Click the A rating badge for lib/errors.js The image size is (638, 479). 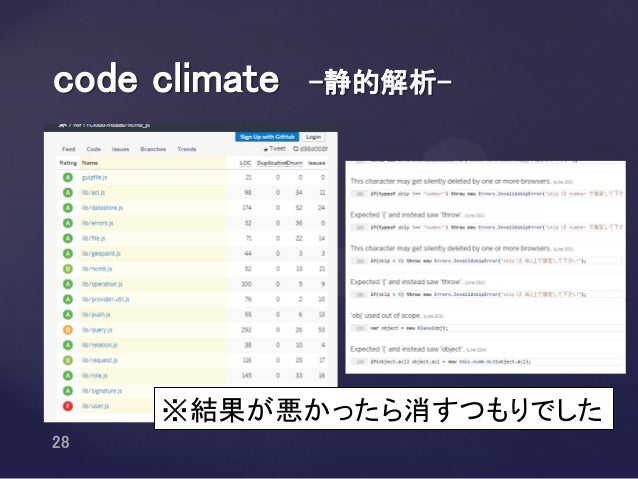coord(68,223)
